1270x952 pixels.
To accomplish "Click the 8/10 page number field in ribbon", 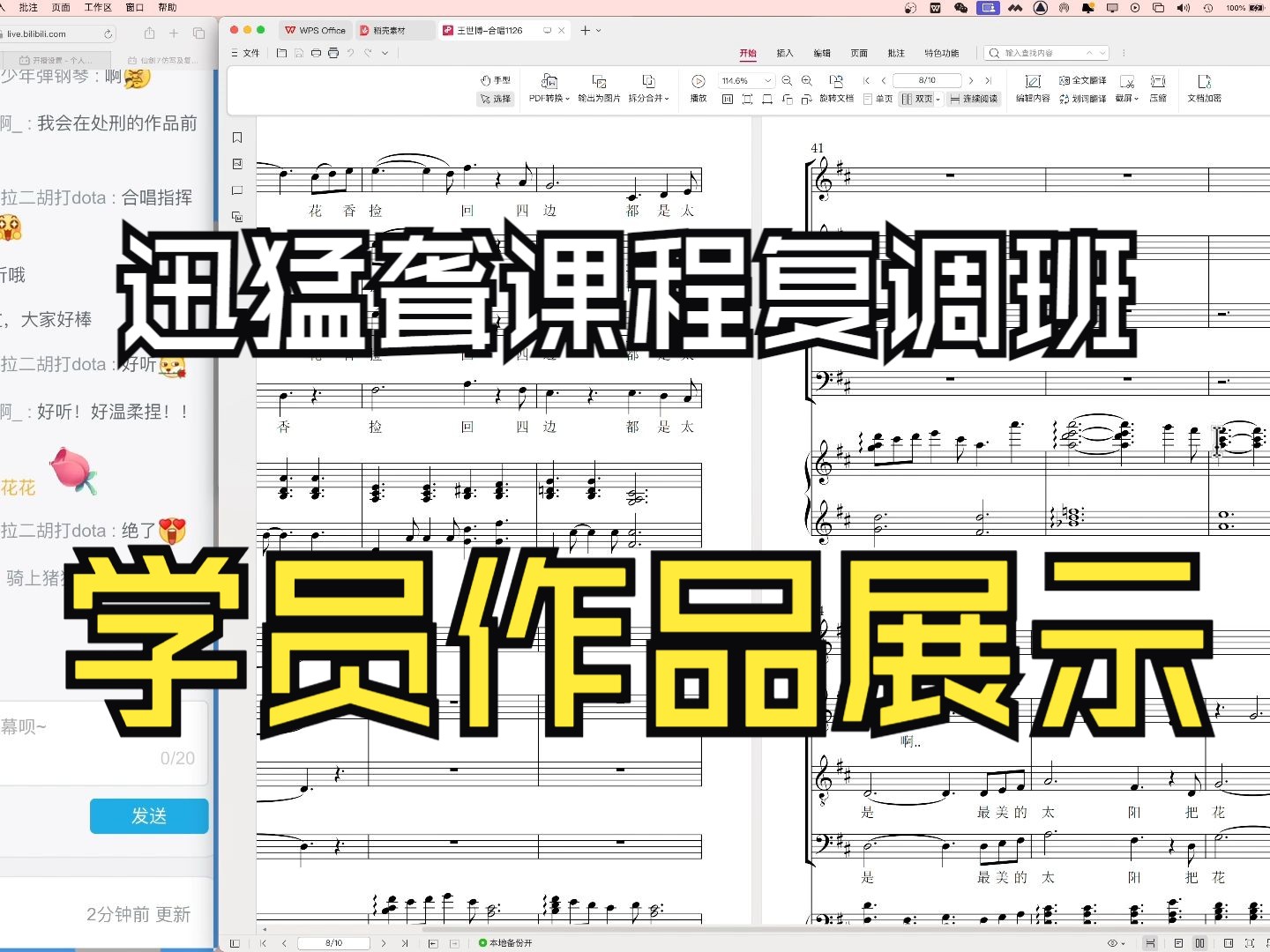I will pyautogui.click(x=927, y=80).
